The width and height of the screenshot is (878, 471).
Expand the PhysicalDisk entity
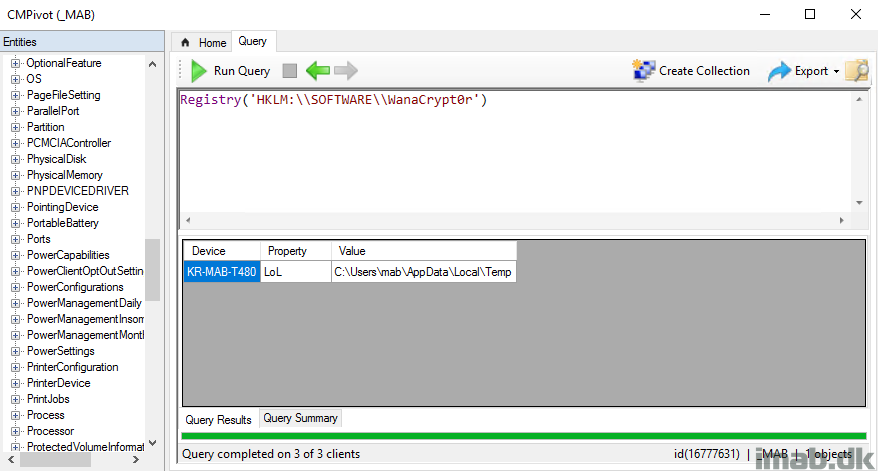click(x=16, y=159)
